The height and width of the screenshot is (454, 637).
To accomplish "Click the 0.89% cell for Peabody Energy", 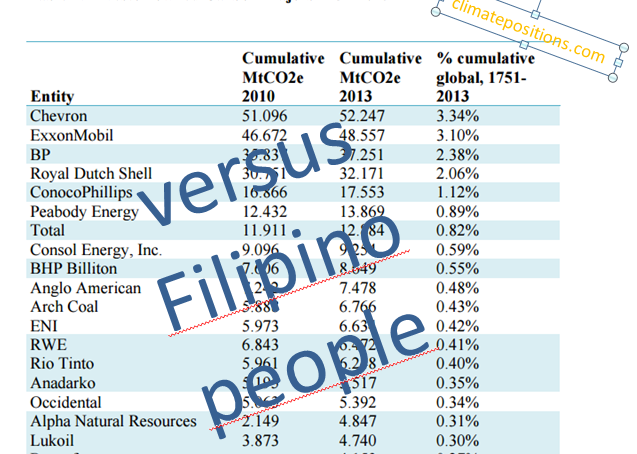I will (x=458, y=212).
